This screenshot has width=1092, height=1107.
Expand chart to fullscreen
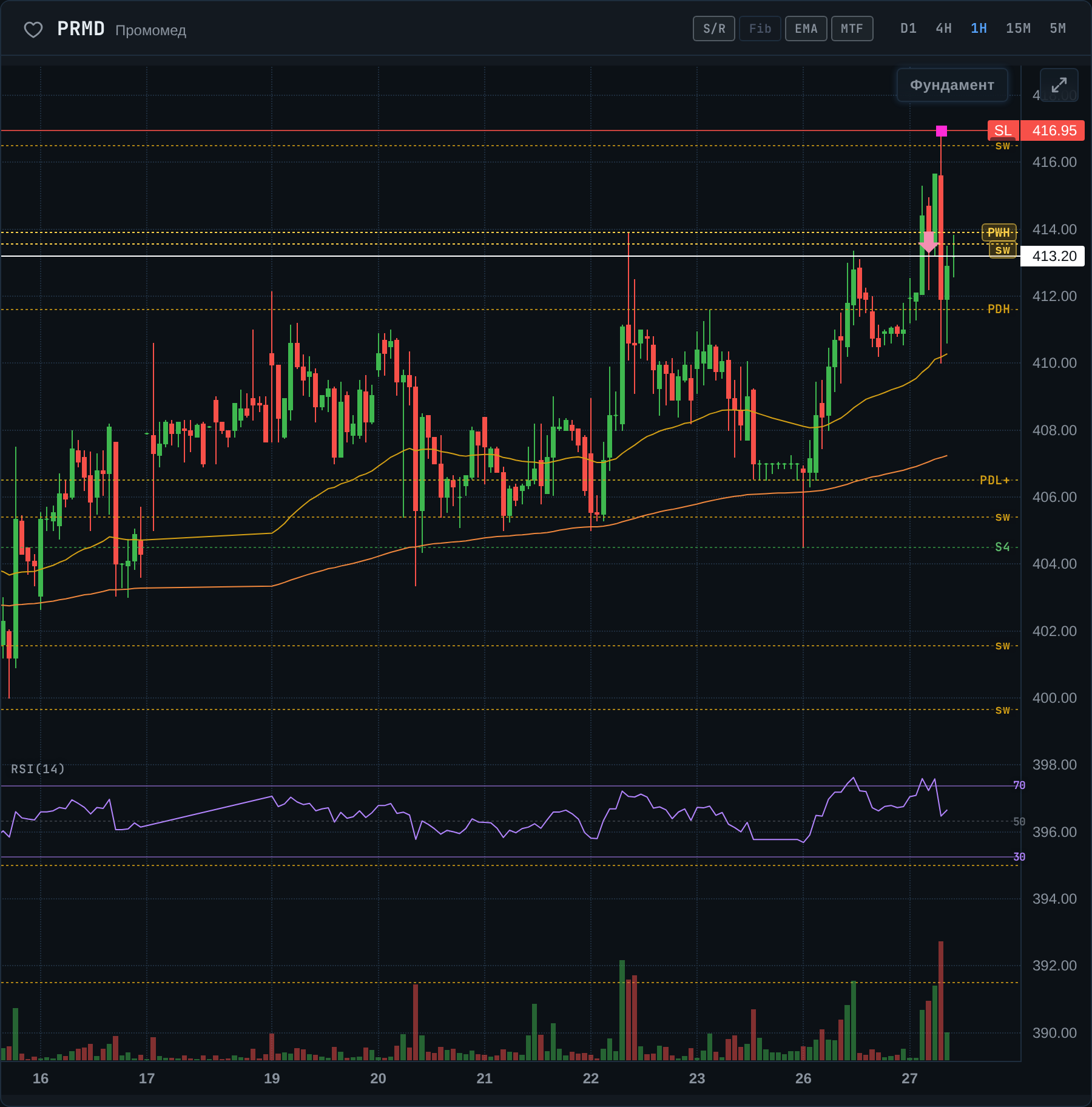pos(1059,85)
